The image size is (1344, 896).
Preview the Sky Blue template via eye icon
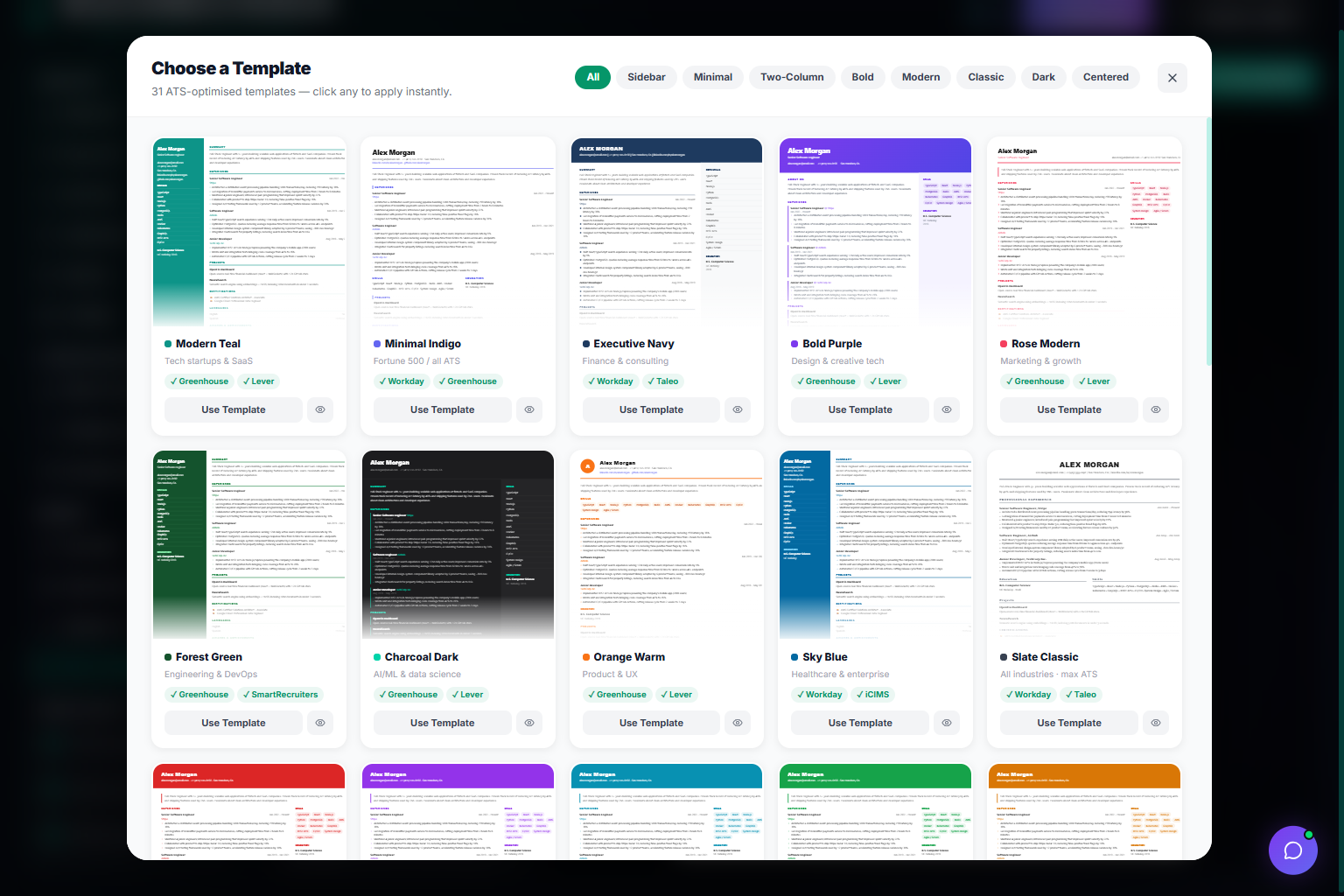tap(947, 723)
